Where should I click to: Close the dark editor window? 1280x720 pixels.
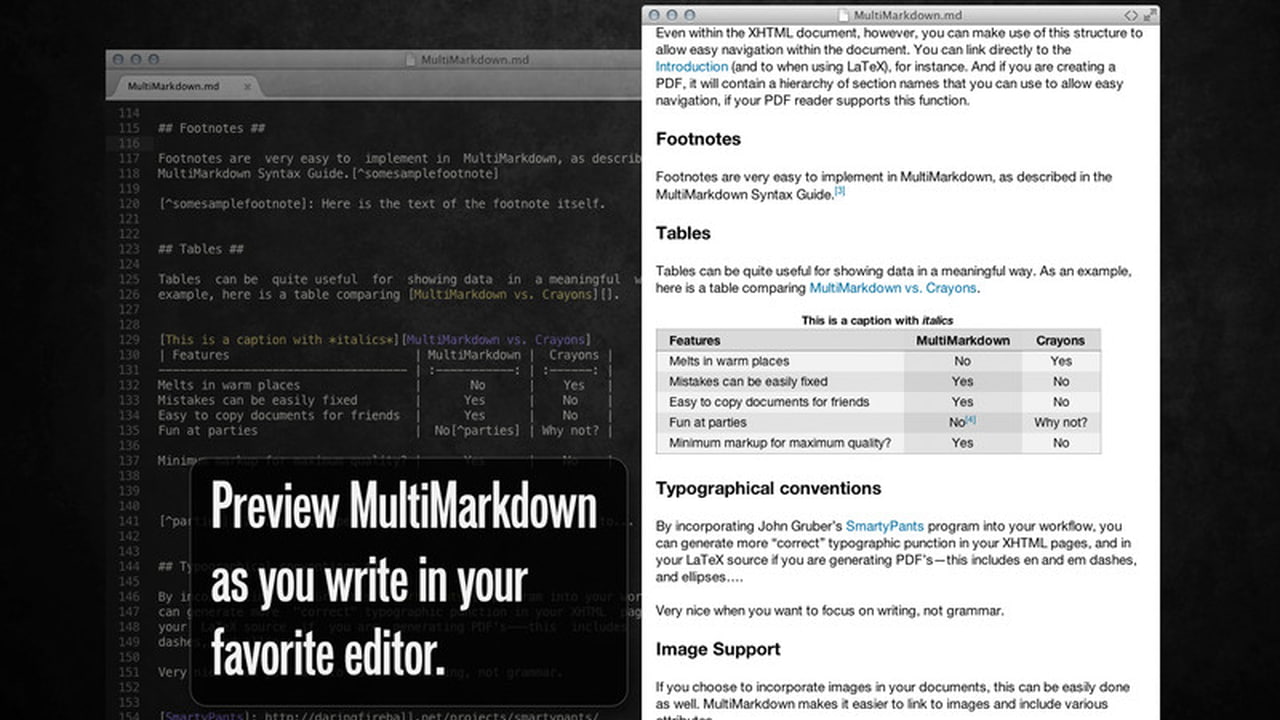118,60
